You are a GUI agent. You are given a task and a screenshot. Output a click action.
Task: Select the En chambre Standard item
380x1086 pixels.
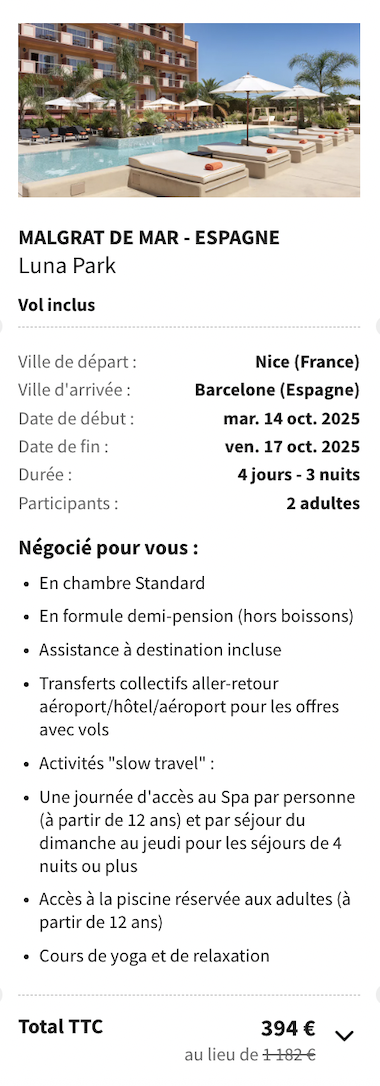tap(122, 583)
